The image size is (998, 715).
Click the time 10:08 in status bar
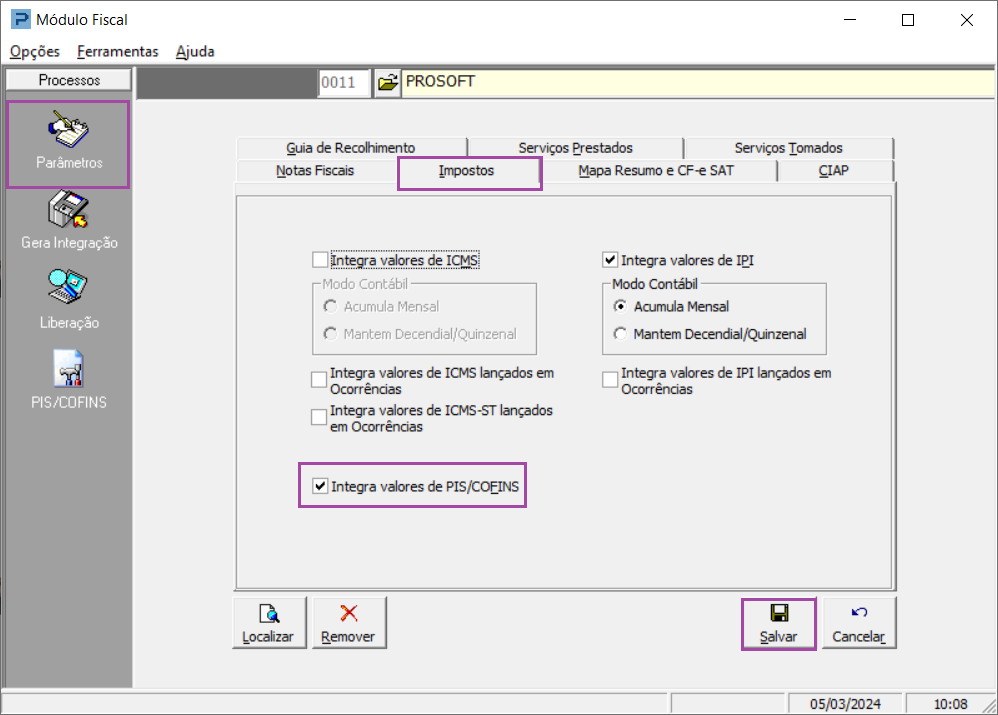(x=950, y=704)
